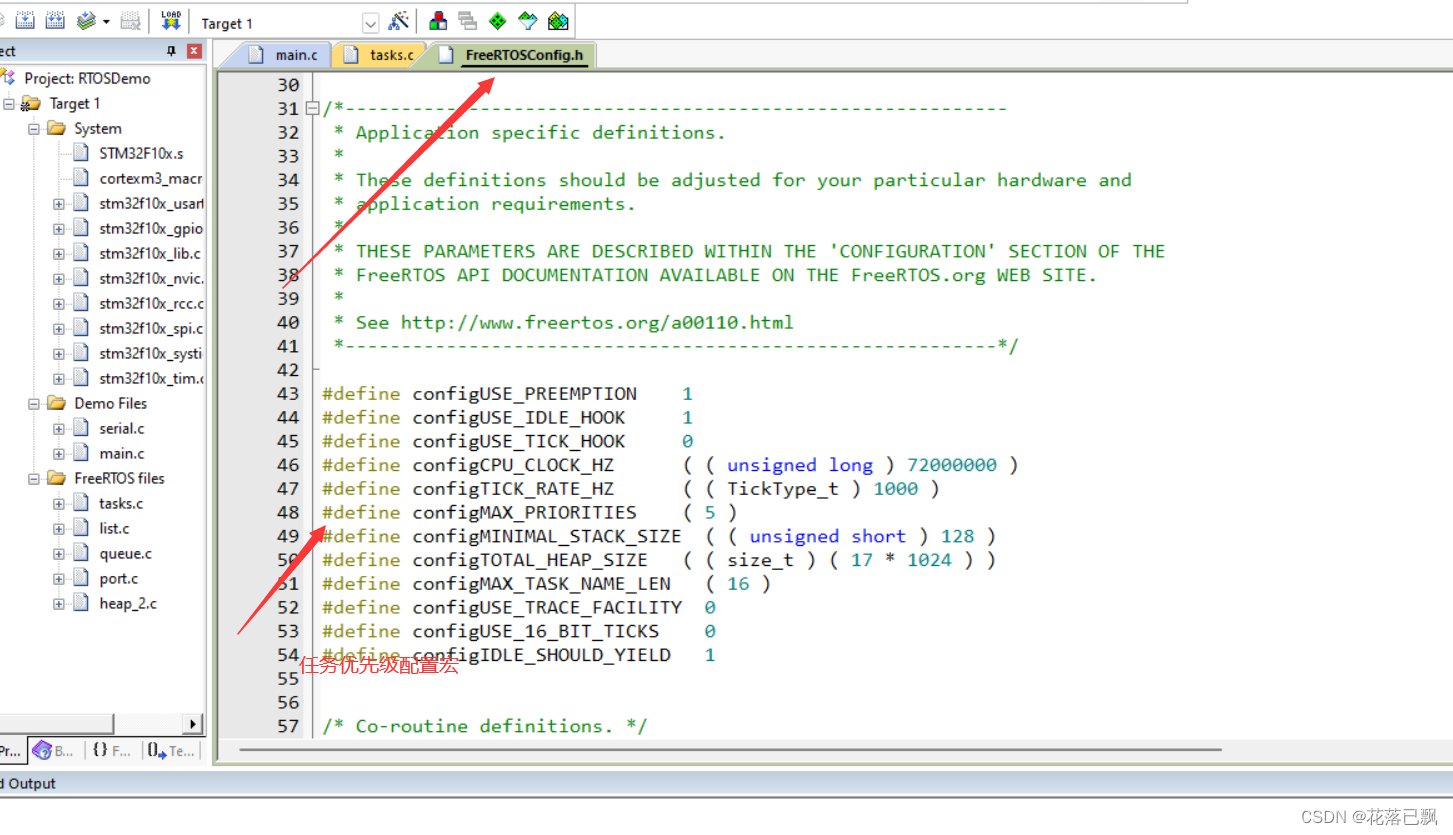
Task: Click configTOTAL_HEAP_SIZE in the code
Action: pos(530,560)
